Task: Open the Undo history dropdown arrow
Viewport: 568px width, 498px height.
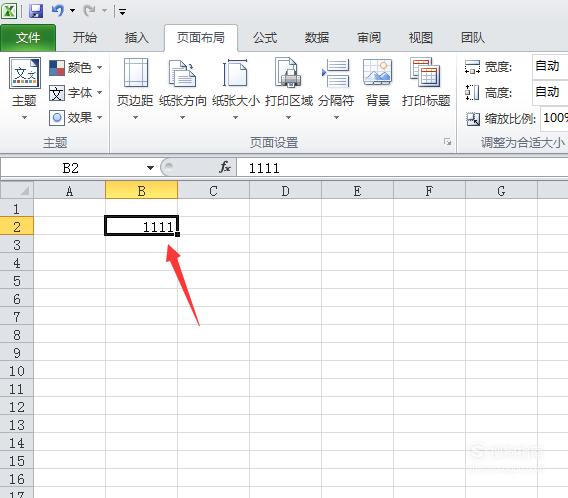Action: (x=72, y=11)
